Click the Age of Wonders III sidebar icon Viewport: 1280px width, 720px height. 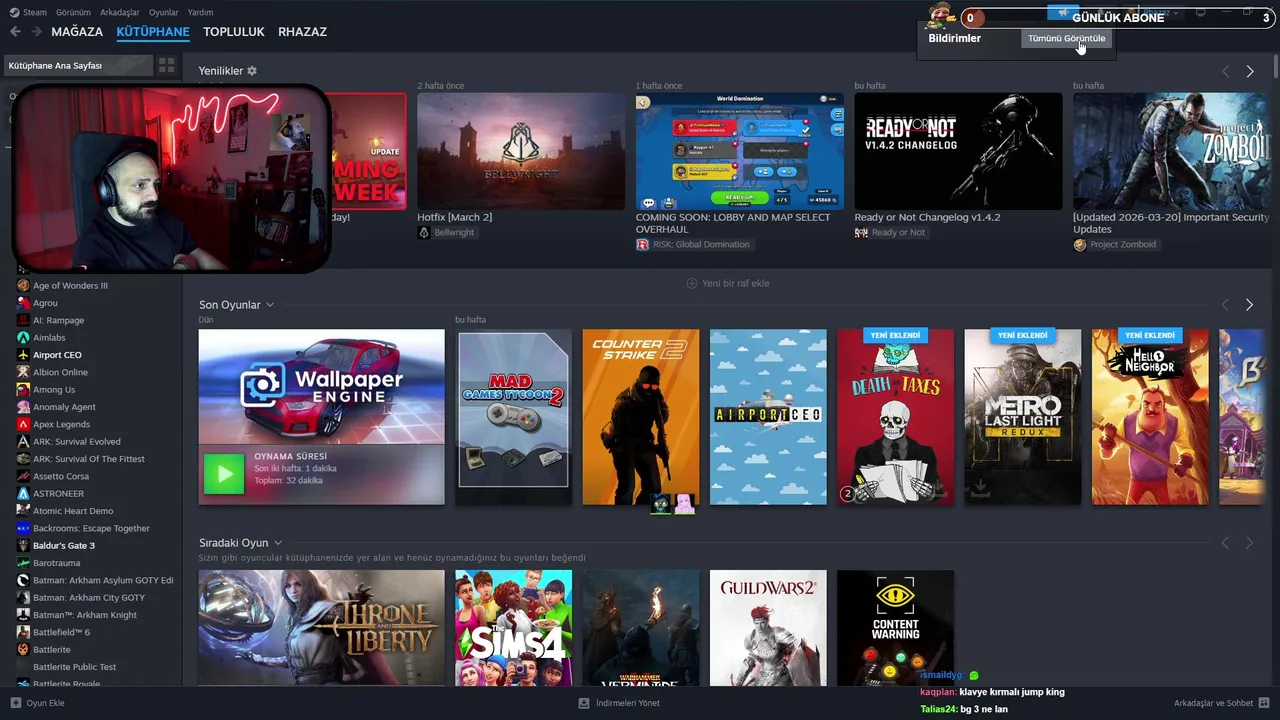point(23,286)
